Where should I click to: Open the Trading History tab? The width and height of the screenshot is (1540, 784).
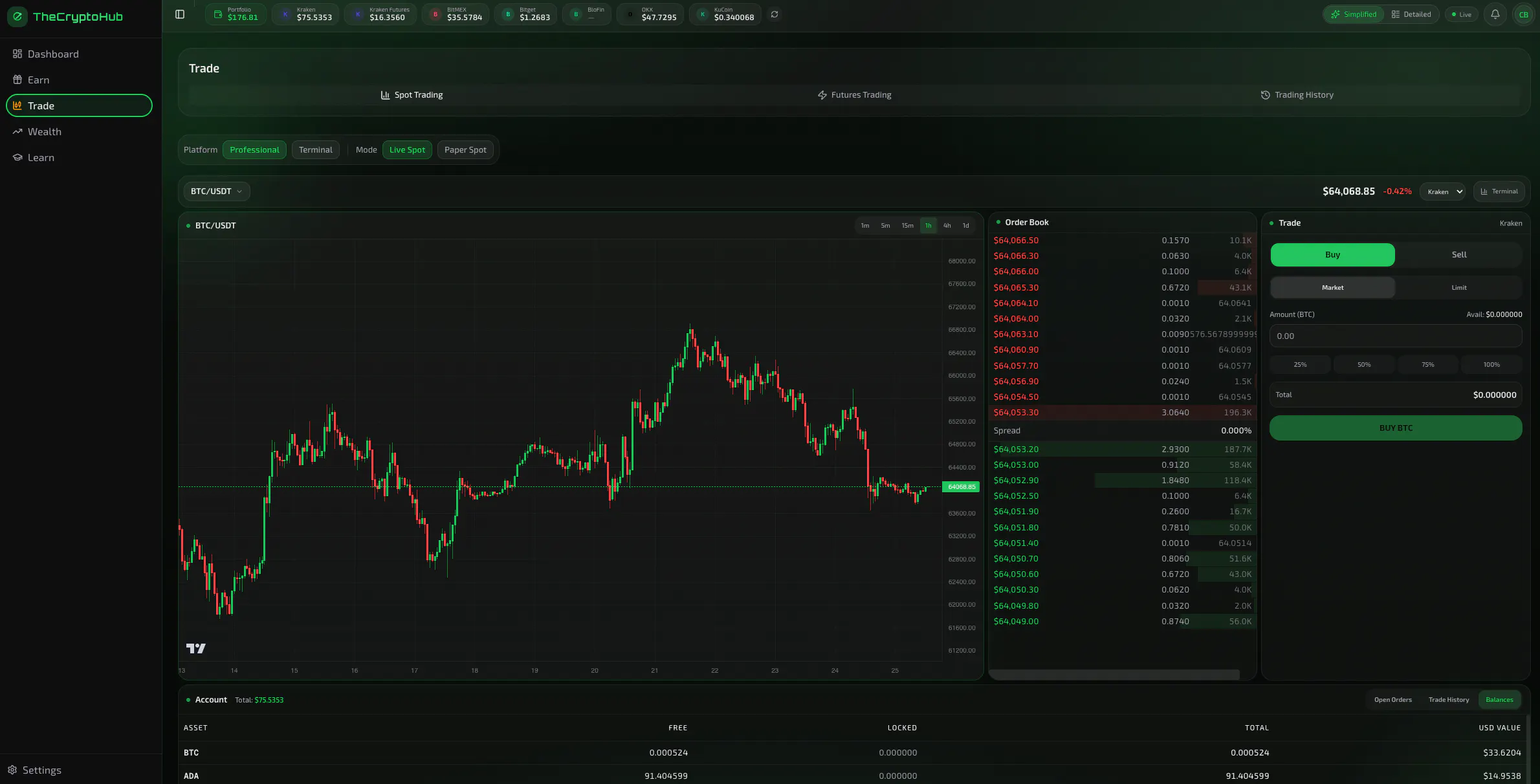coord(1297,95)
